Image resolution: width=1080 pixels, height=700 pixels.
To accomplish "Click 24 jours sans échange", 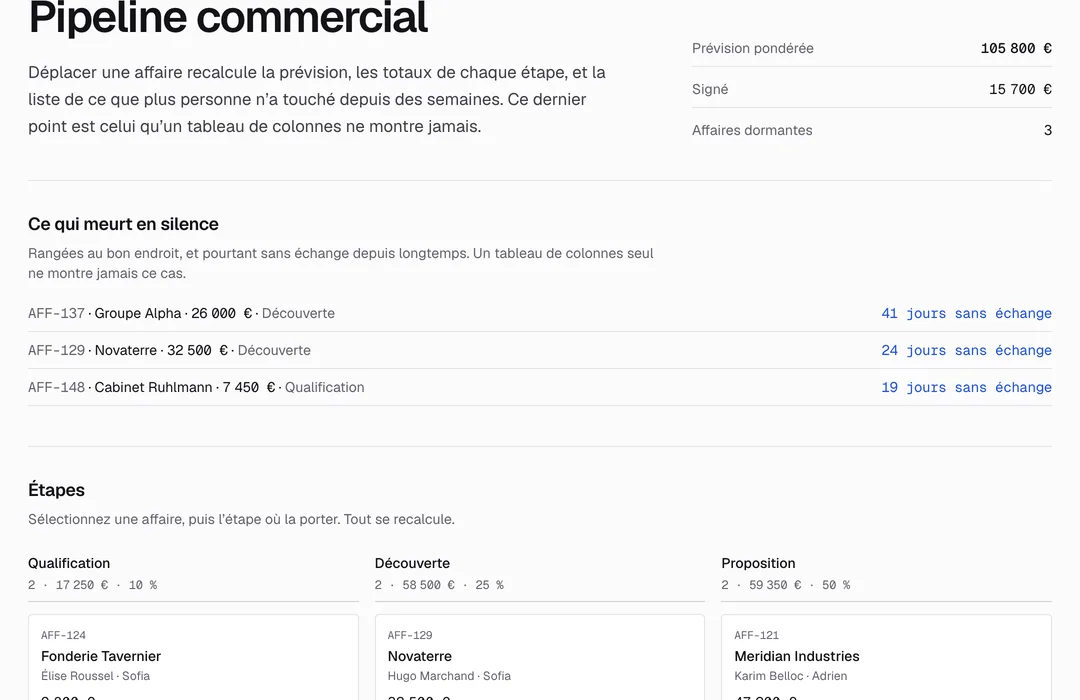I will click(x=966, y=350).
